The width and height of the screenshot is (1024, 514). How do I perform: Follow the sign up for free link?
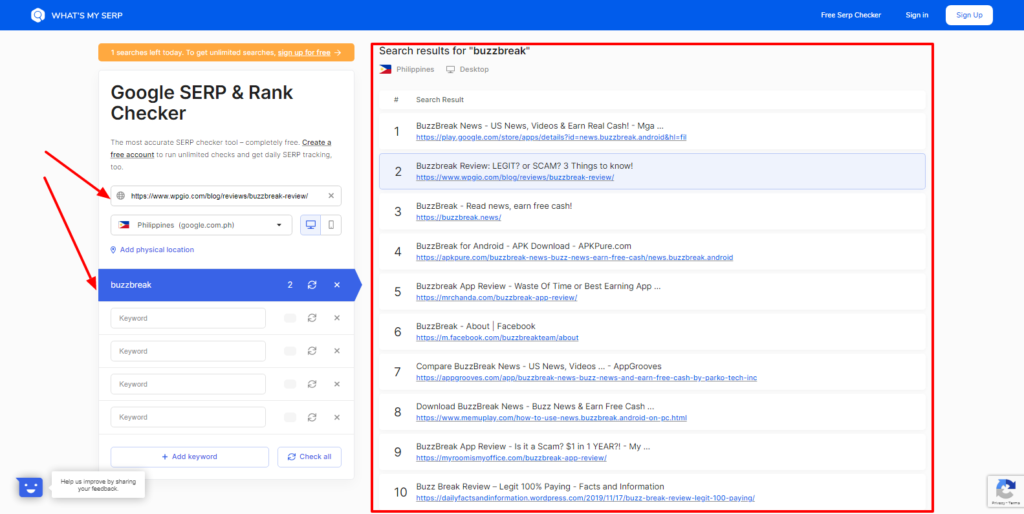coord(304,53)
